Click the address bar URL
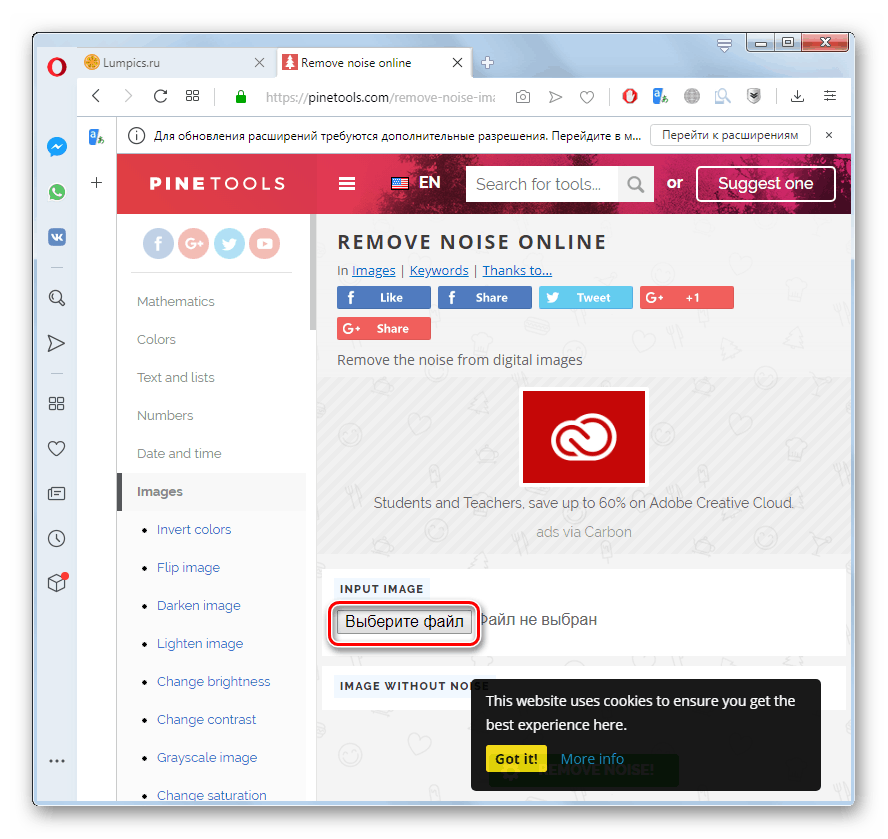The width and height of the screenshot is (888, 839). click(381, 97)
